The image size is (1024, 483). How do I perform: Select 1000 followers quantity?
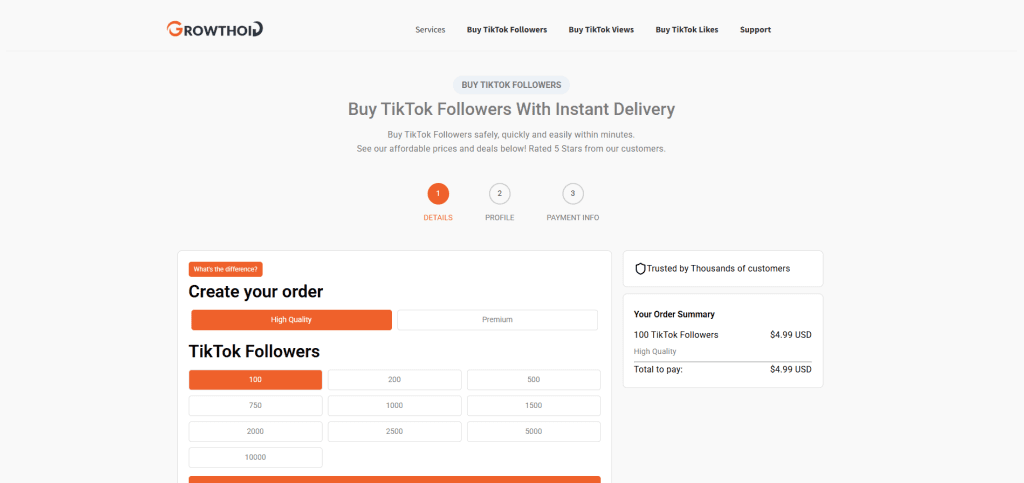pyautogui.click(x=394, y=406)
